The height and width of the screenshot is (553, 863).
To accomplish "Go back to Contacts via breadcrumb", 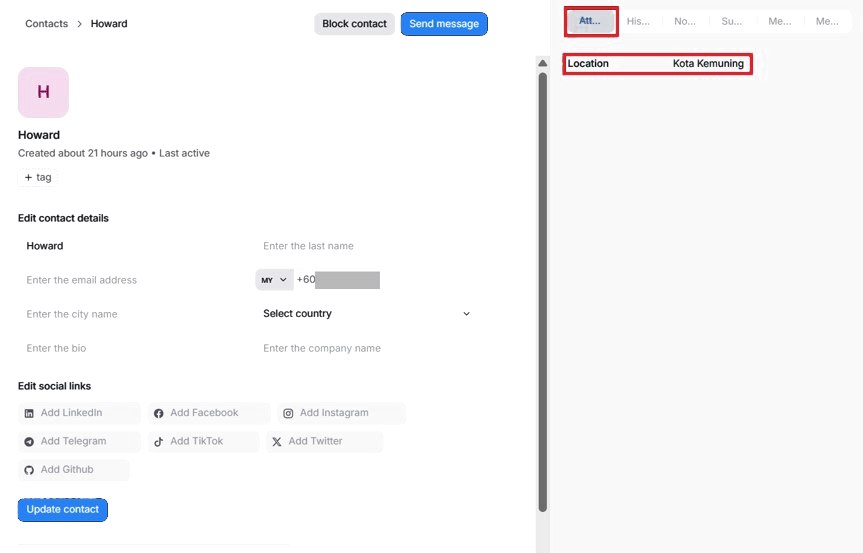I will pyautogui.click(x=47, y=24).
